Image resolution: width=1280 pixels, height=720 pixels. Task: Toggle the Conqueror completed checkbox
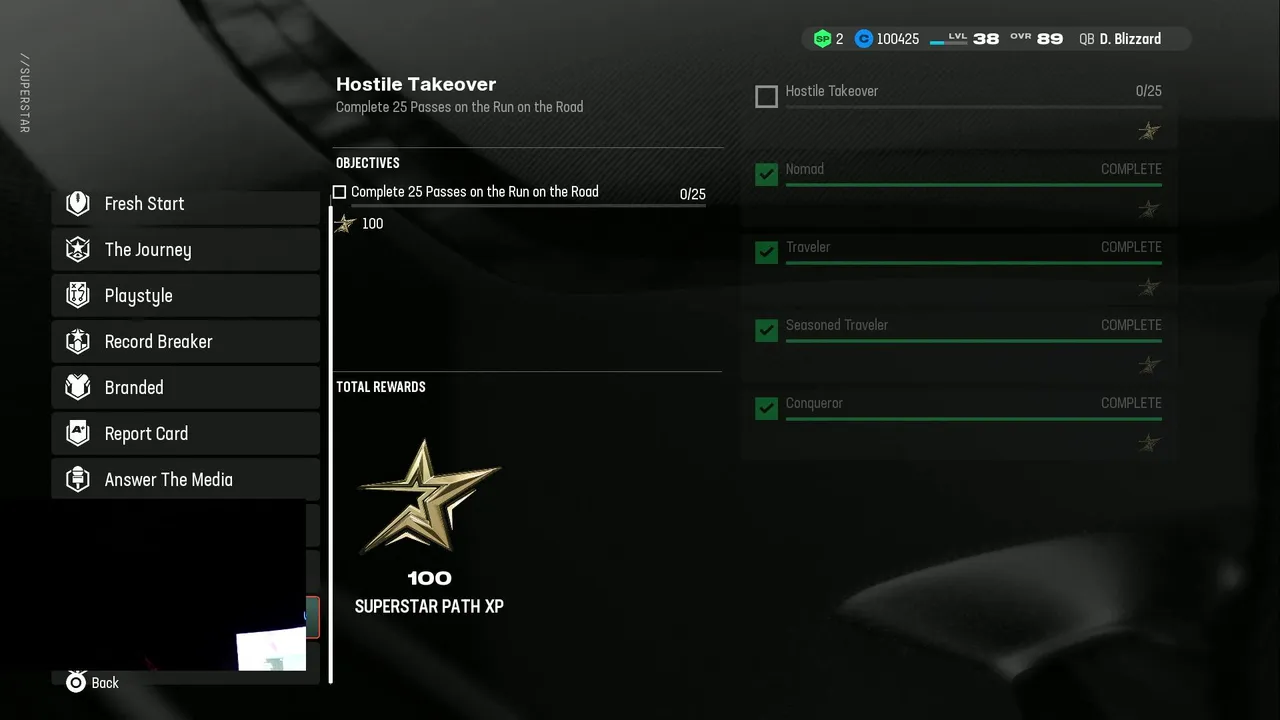(766, 409)
